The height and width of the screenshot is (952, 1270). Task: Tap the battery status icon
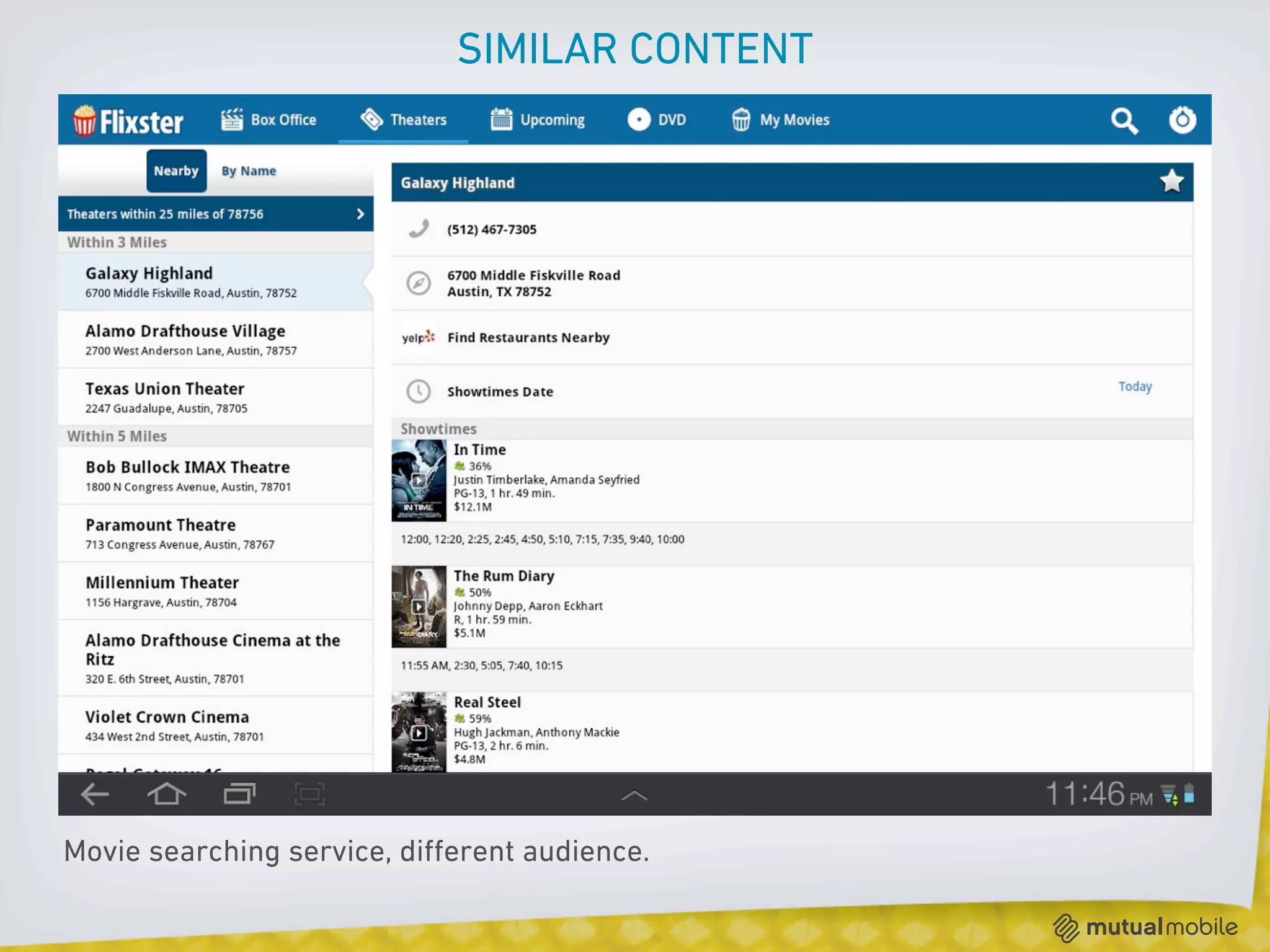tap(1189, 794)
